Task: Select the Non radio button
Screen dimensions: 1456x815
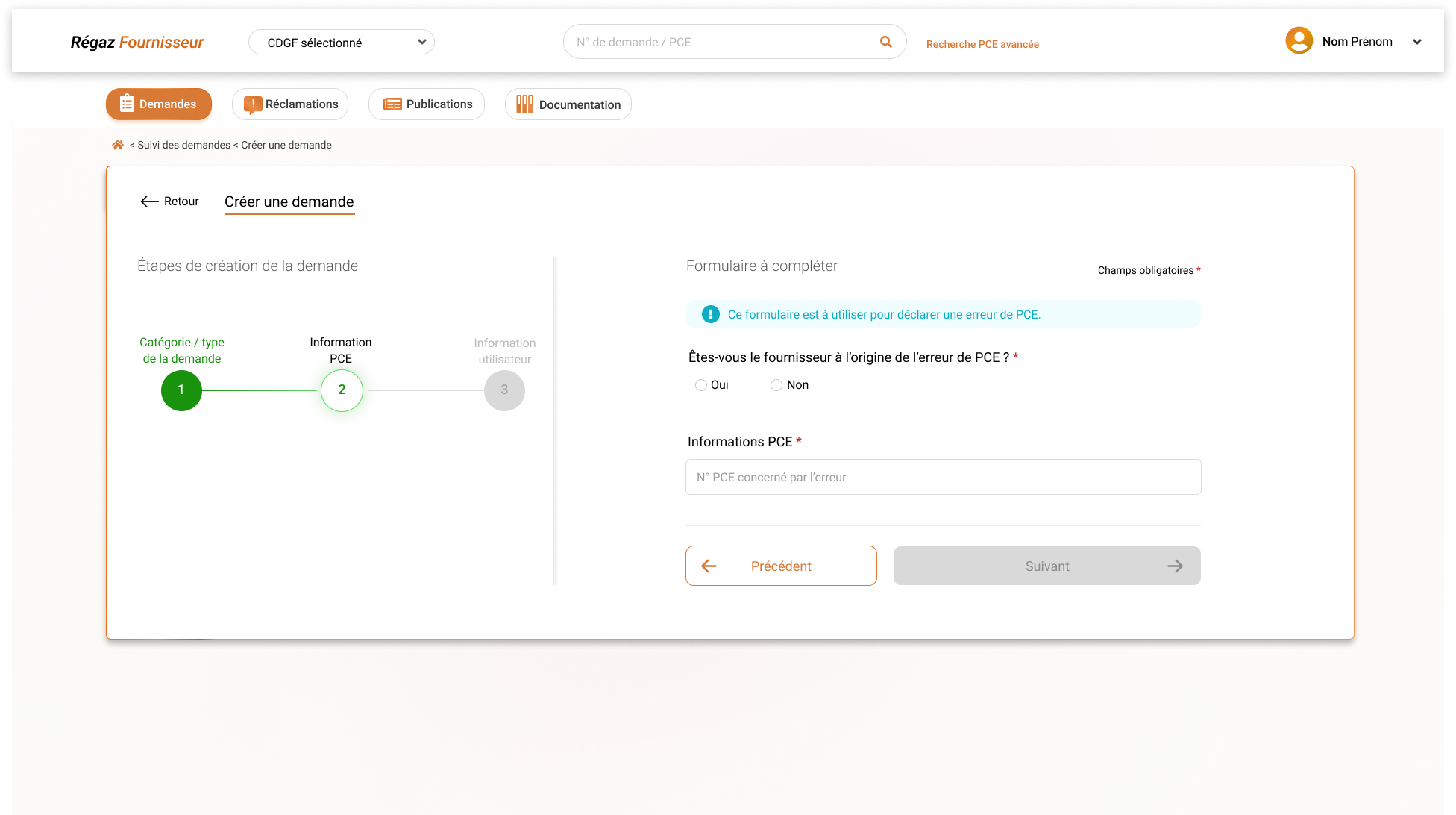Action: point(776,385)
